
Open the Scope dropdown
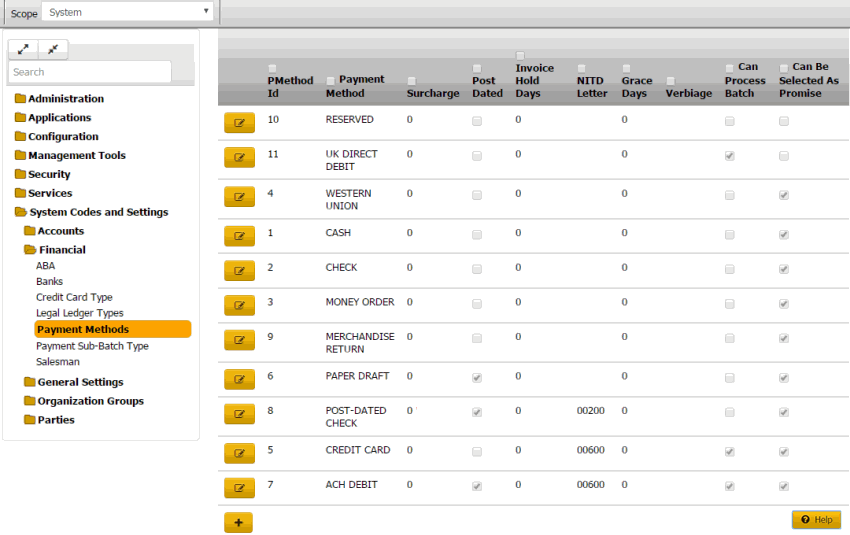[x=128, y=12]
